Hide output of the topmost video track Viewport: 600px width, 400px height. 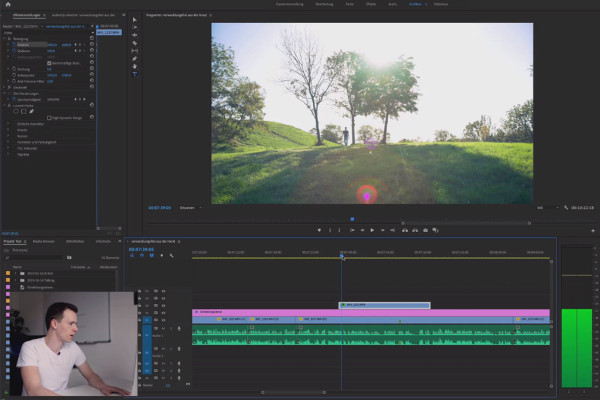pos(163,291)
